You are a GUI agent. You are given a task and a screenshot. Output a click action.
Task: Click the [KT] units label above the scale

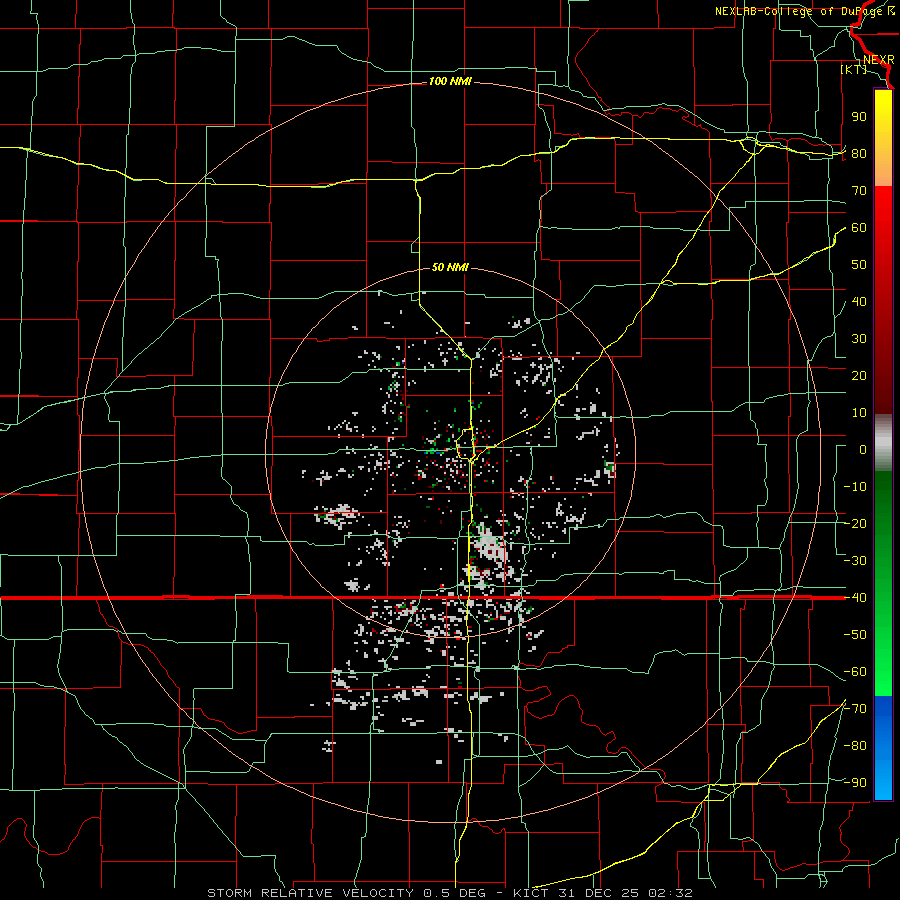[854, 69]
